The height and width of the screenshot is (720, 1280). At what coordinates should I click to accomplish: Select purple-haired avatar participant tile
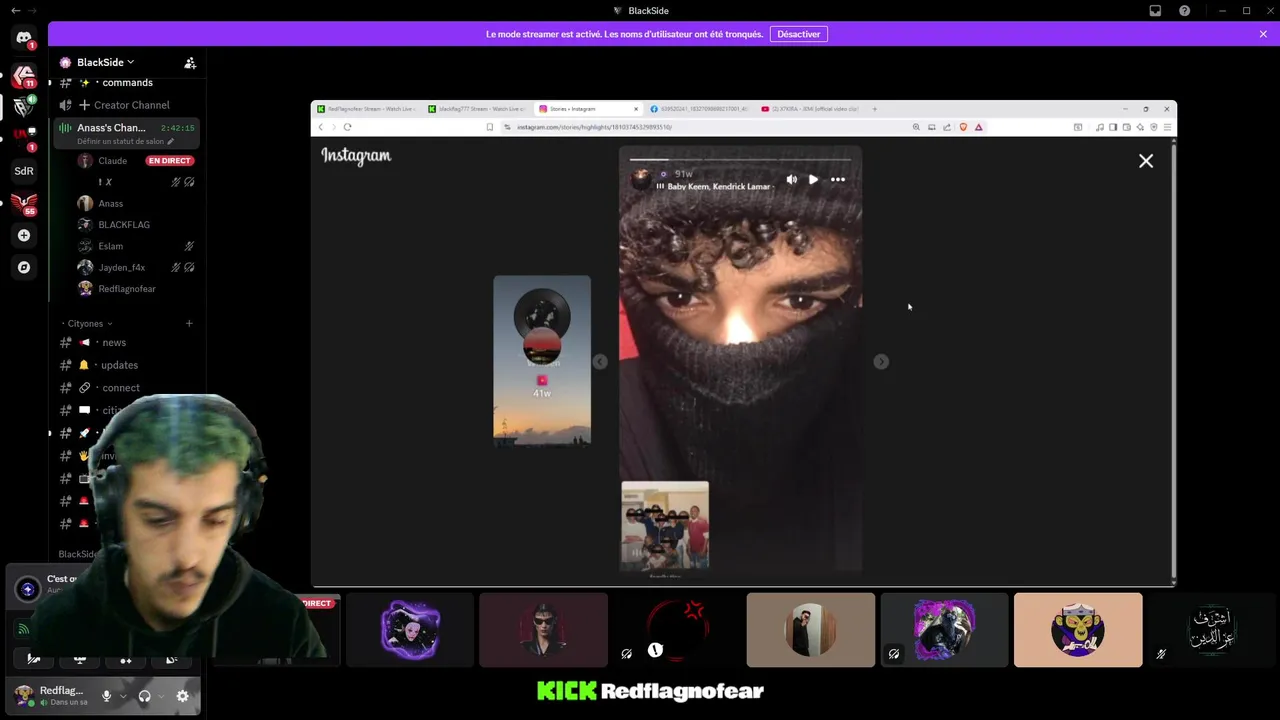[x=410, y=630]
